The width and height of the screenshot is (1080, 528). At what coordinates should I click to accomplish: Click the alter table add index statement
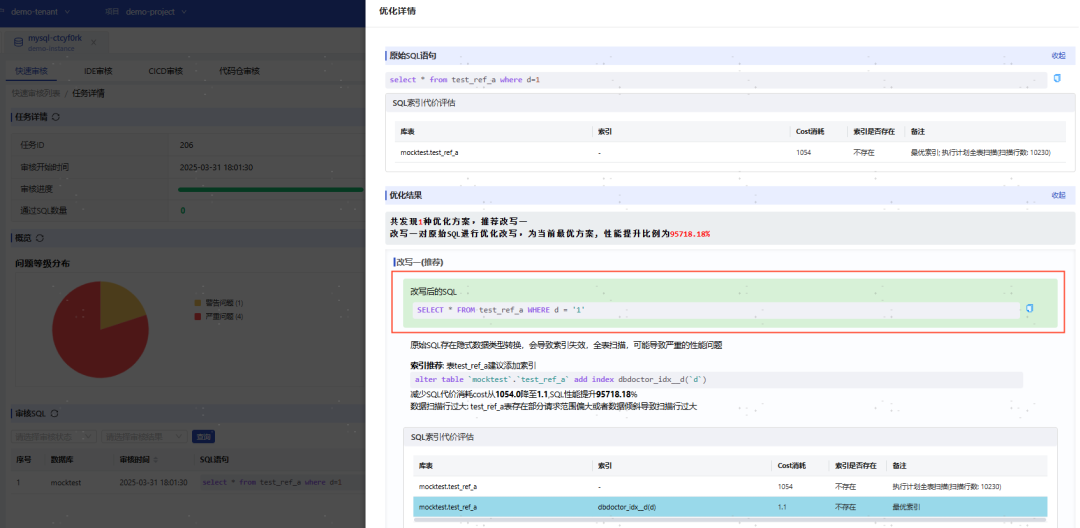[561, 380]
